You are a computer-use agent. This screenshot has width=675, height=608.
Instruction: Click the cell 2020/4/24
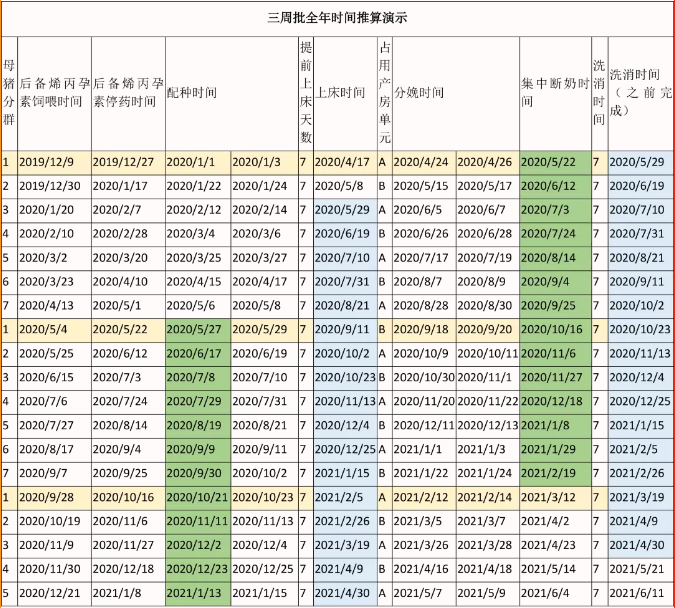pos(424,162)
